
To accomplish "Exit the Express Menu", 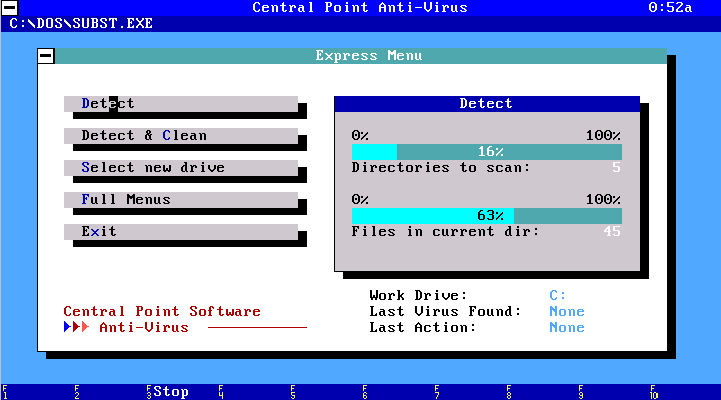I will point(181,231).
